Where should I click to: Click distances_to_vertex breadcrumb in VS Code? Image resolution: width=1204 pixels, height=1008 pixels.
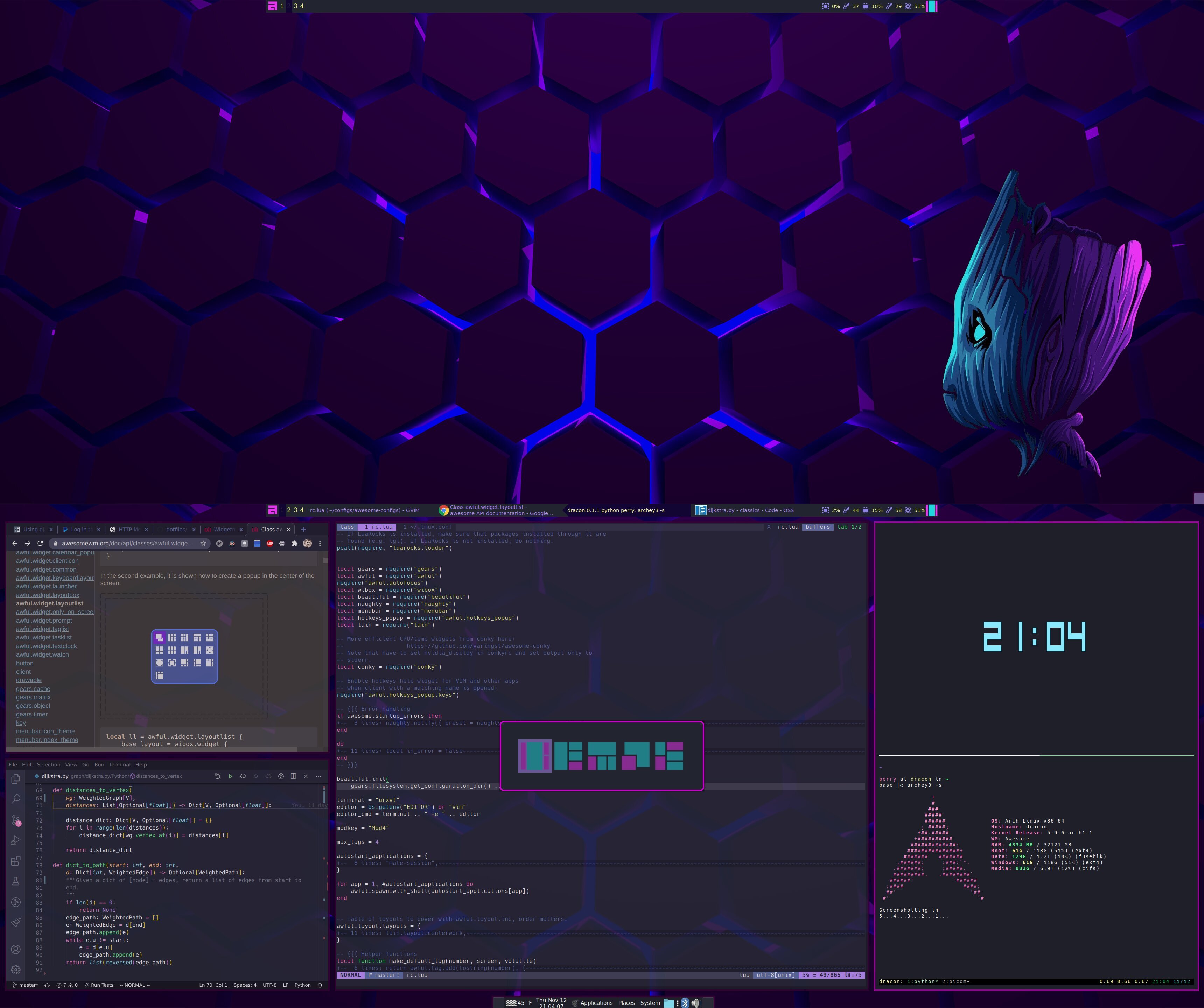(x=156, y=776)
